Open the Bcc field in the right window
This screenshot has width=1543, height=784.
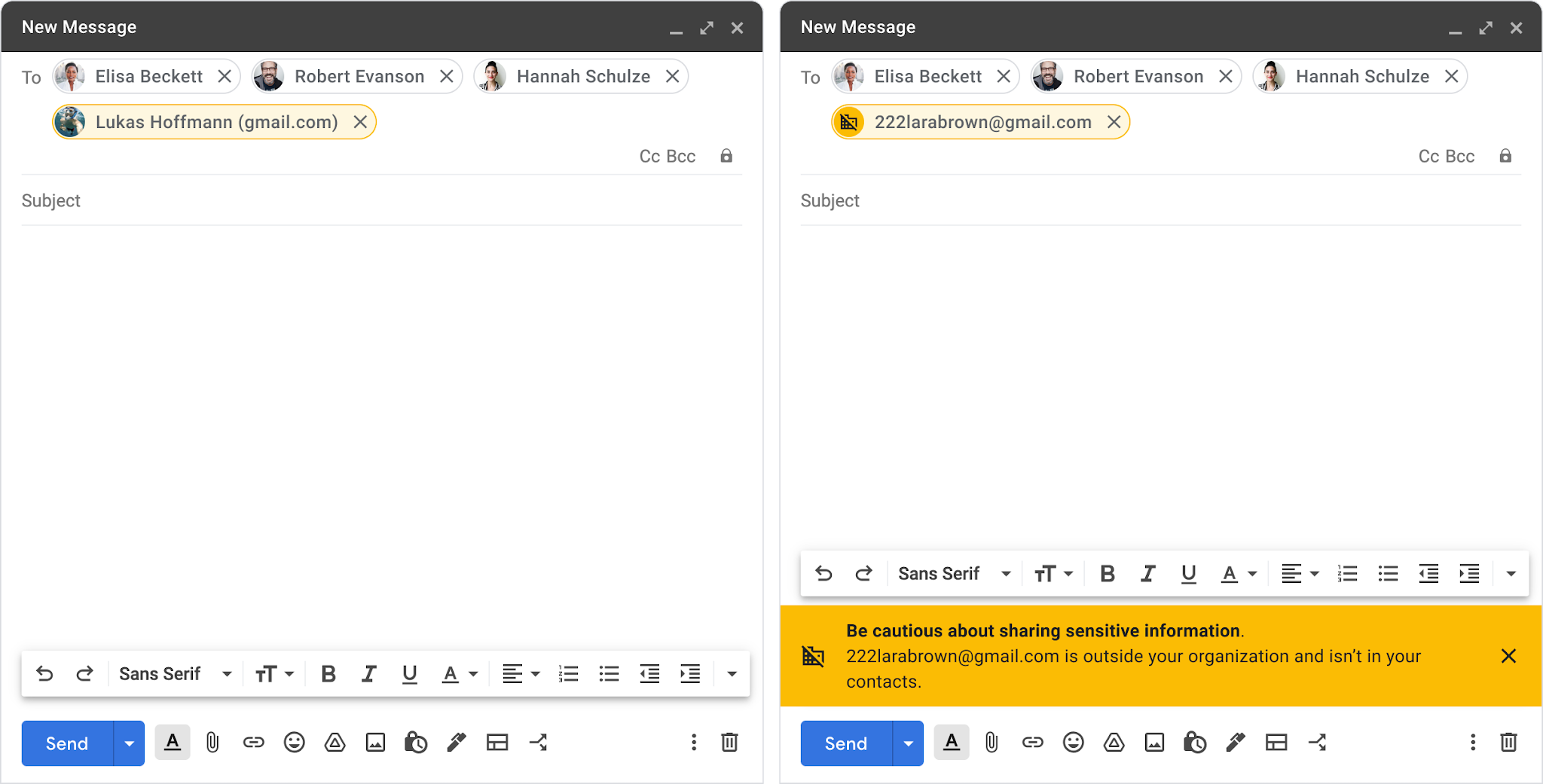coord(1460,156)
